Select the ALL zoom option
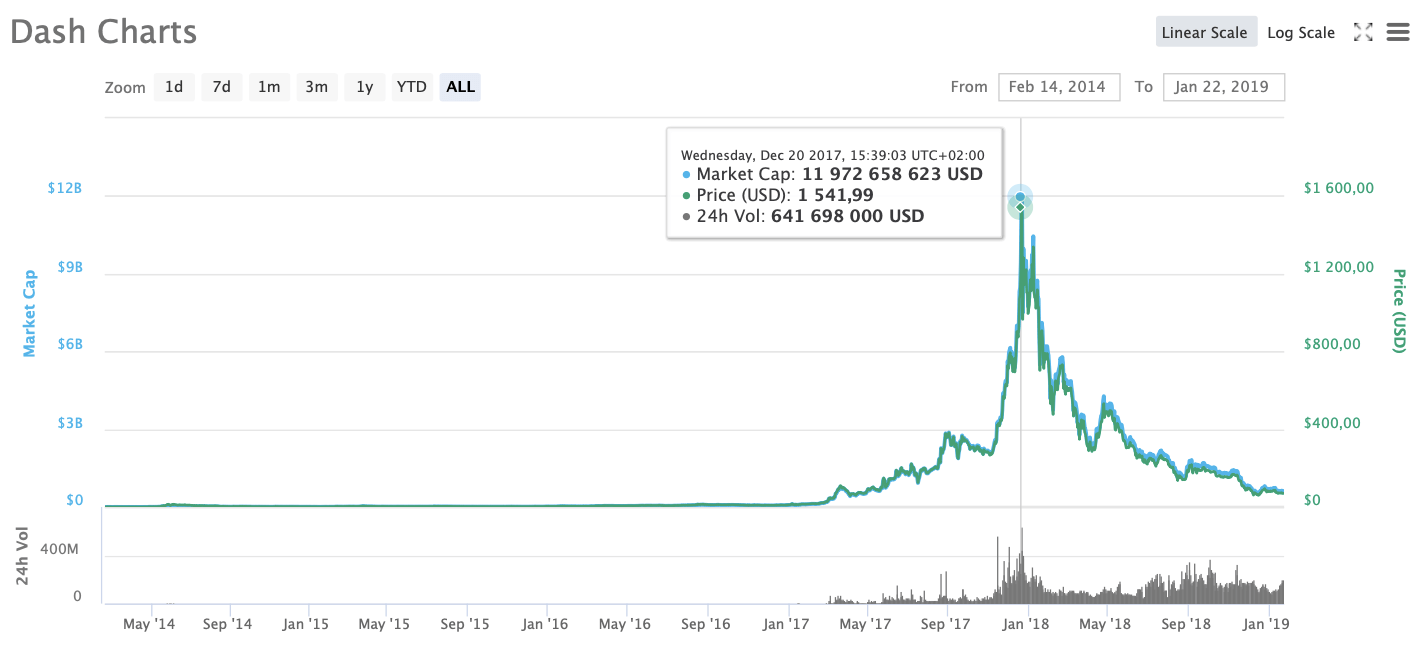This screenshot has width=1418, height=647. tap(460, 87)
